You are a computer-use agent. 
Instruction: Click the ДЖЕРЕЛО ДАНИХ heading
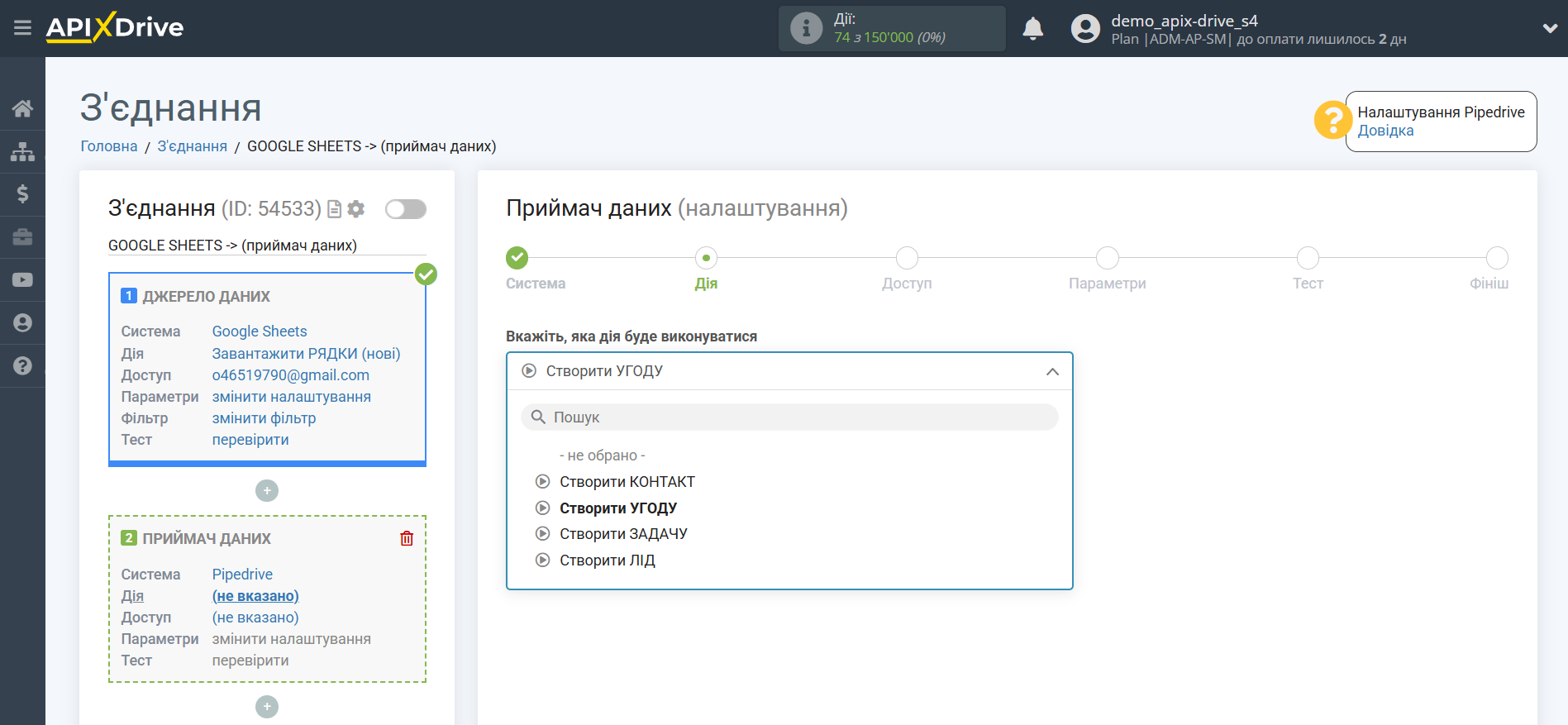[206, 297]
